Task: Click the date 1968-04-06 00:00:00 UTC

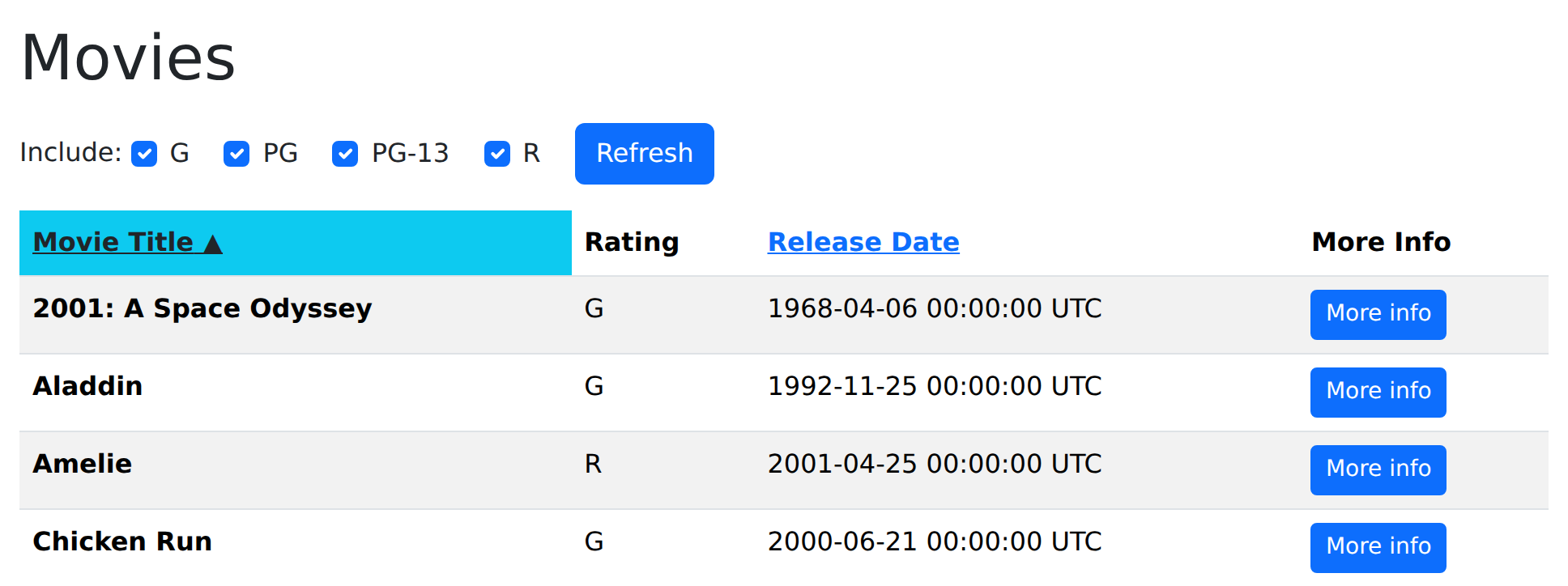Action: point(935,308)
